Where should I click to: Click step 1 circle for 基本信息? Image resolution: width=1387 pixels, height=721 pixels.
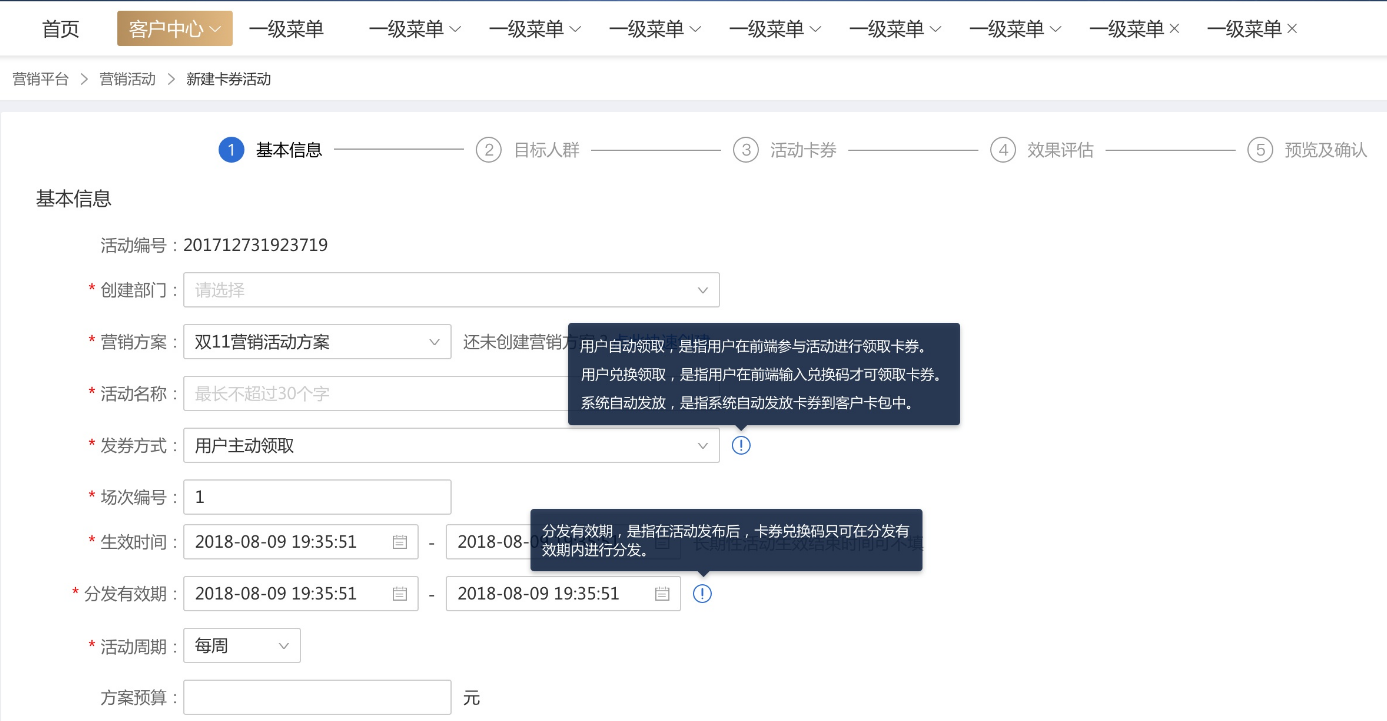click(x=231, y=150)
